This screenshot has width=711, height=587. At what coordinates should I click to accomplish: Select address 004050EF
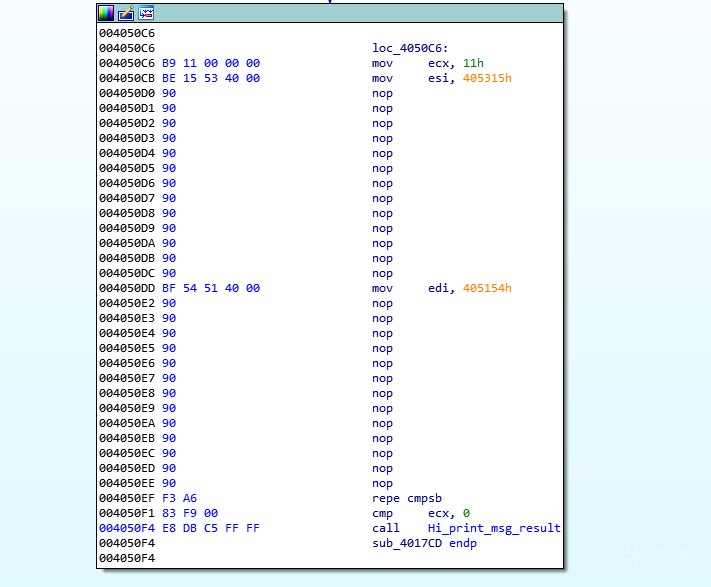coord(127,498)
